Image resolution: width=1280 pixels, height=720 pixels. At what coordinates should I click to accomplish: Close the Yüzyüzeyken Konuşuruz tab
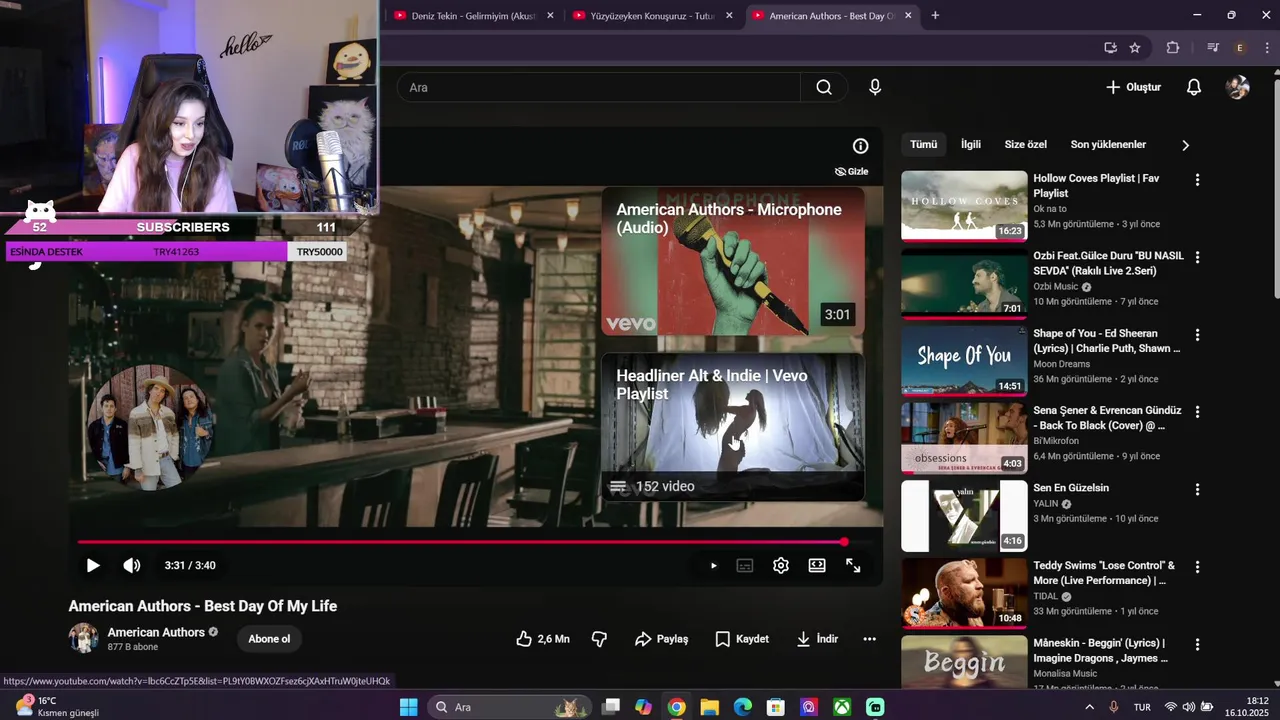[x=729, y=15]
